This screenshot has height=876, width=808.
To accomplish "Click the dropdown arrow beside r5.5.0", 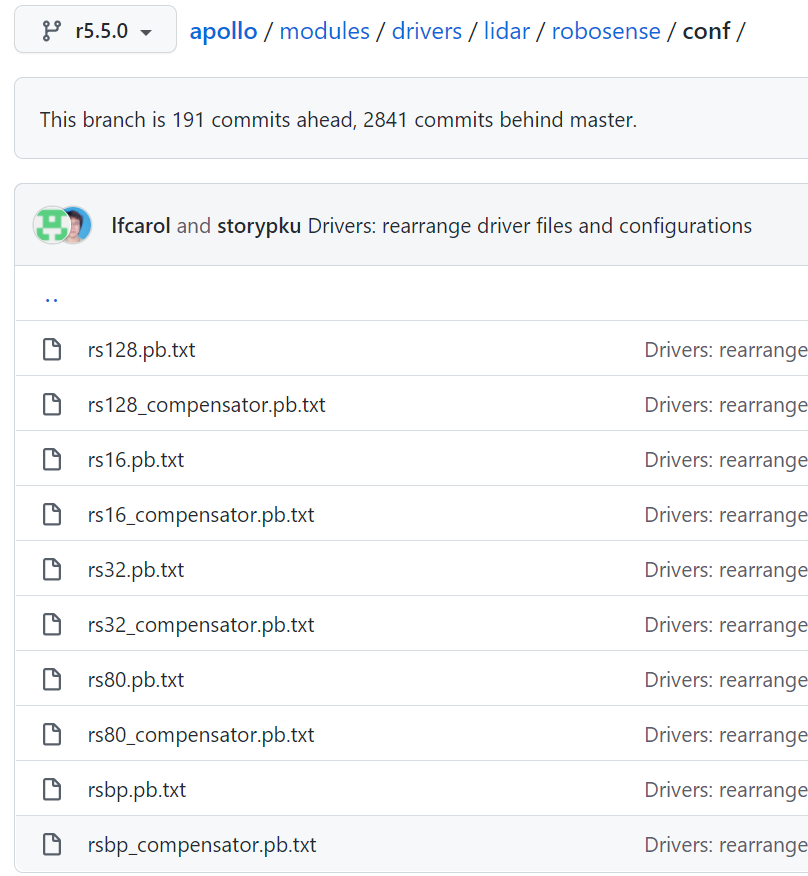I will tap(147, 31).
